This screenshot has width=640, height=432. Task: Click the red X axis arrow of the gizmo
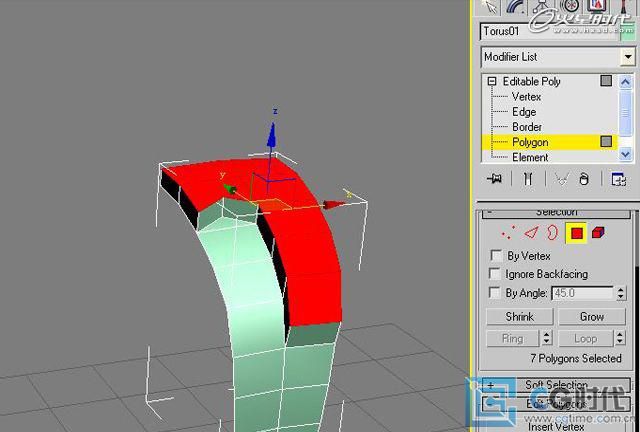(x=335, y=204)
